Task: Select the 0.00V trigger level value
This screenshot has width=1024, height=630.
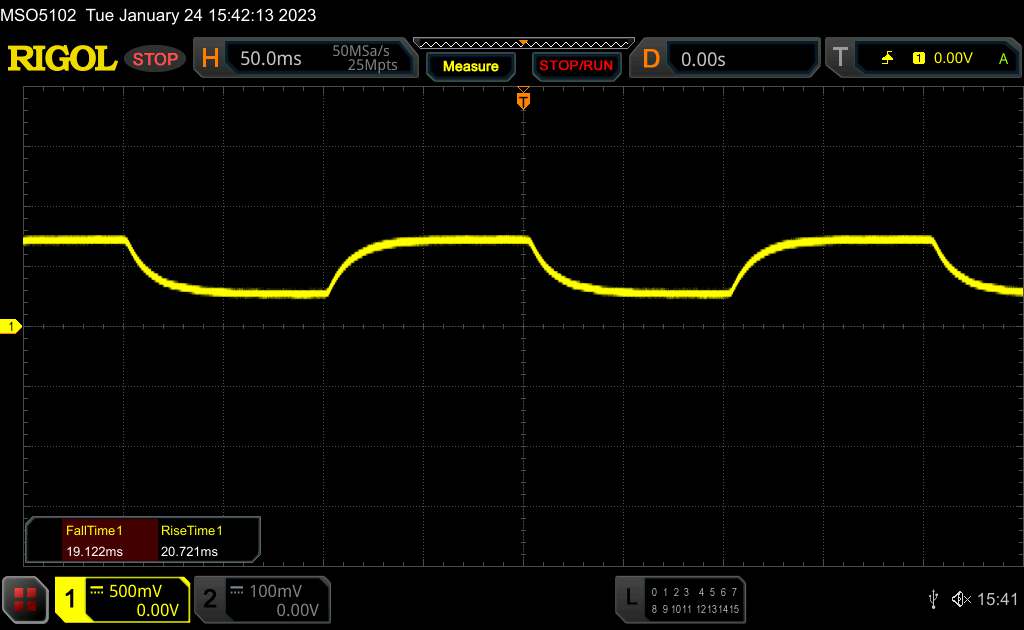Action: pos(953,58)
